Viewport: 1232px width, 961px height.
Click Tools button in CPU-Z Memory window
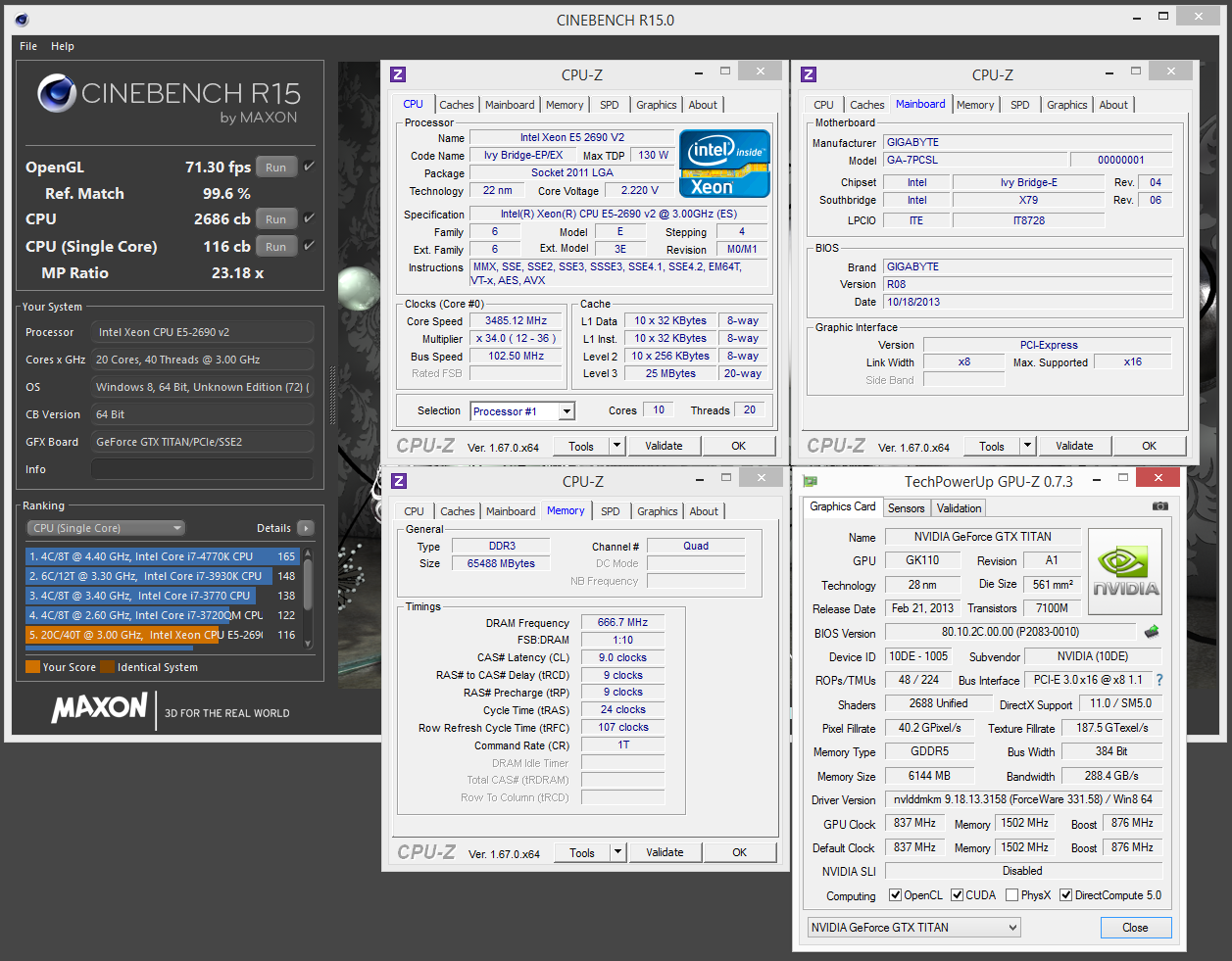[582, 852]
